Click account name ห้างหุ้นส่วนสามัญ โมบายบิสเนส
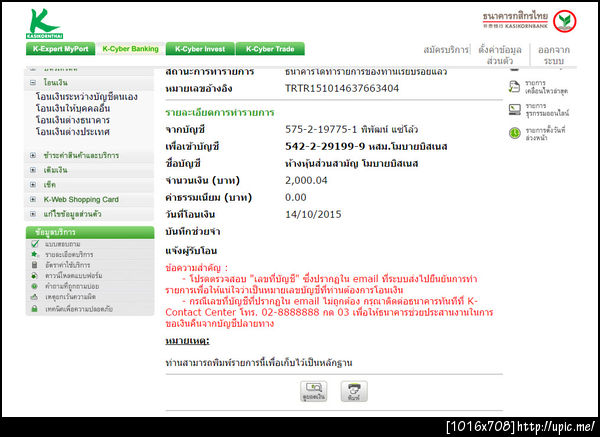600x437 pixels. (x=352, y=164)
